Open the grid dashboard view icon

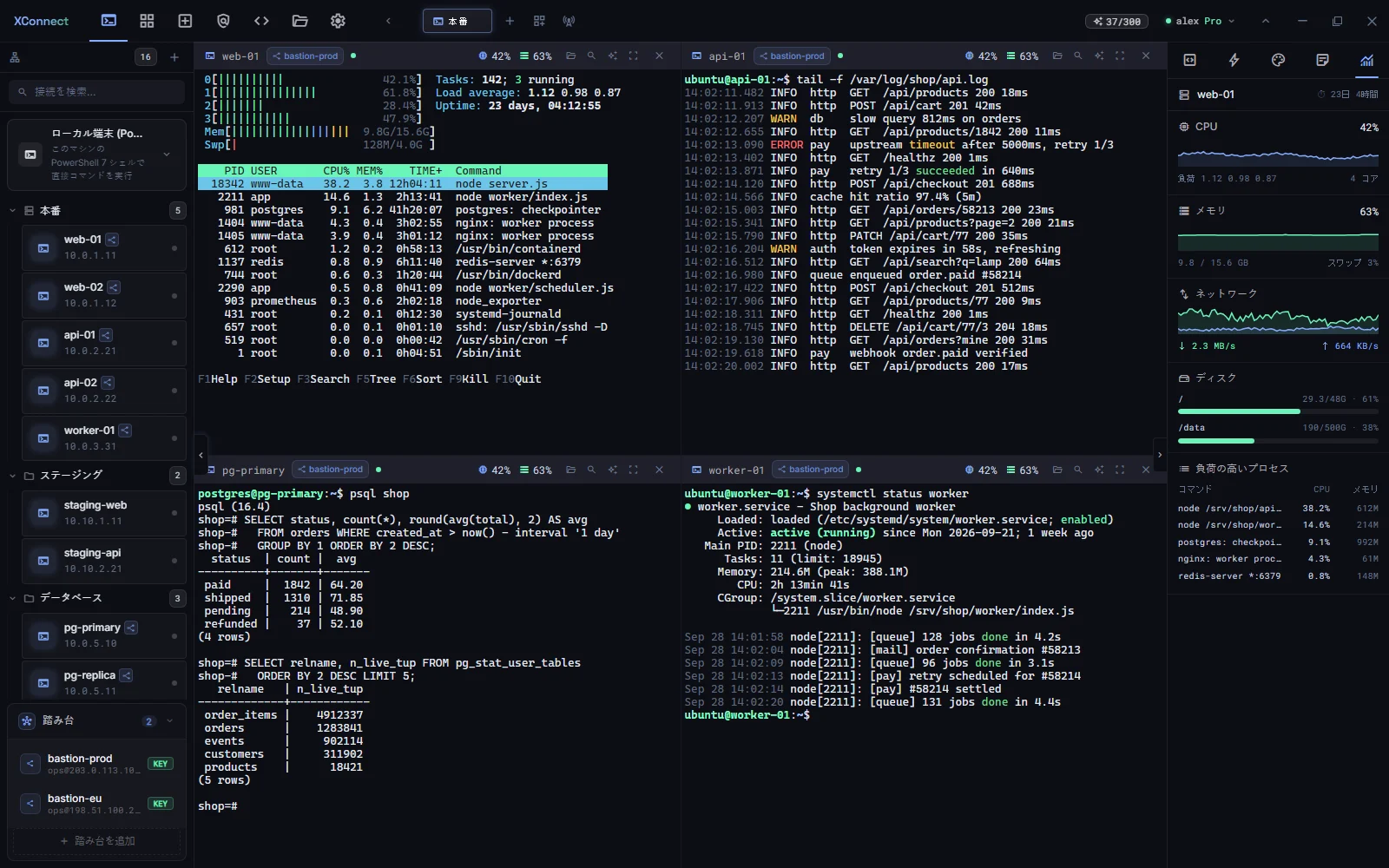(147, 21)
